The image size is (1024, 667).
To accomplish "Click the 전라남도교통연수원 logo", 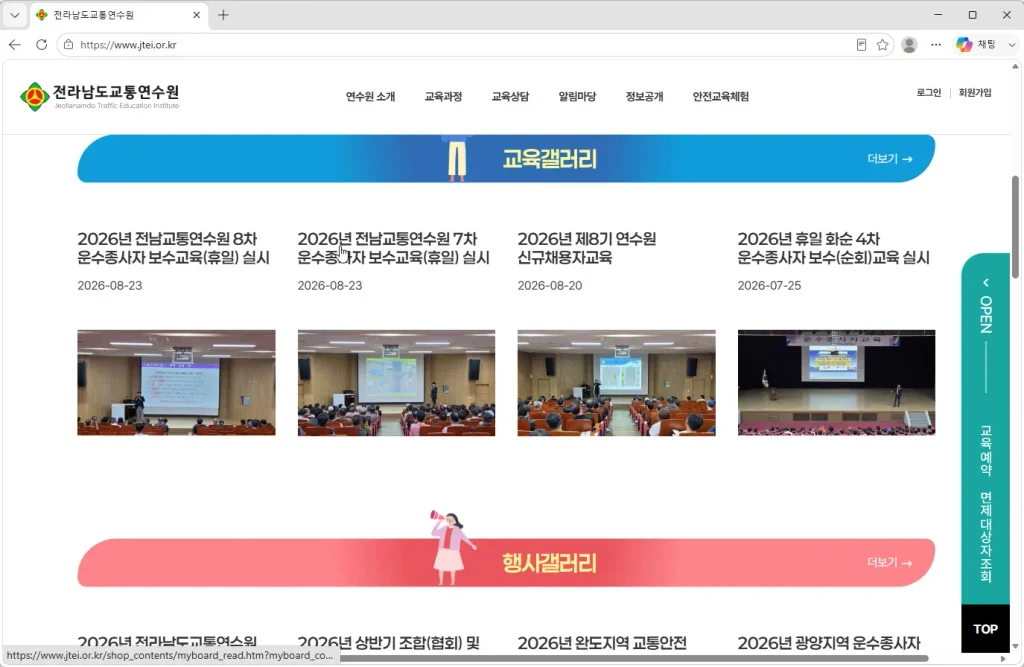I will (99, 97).
